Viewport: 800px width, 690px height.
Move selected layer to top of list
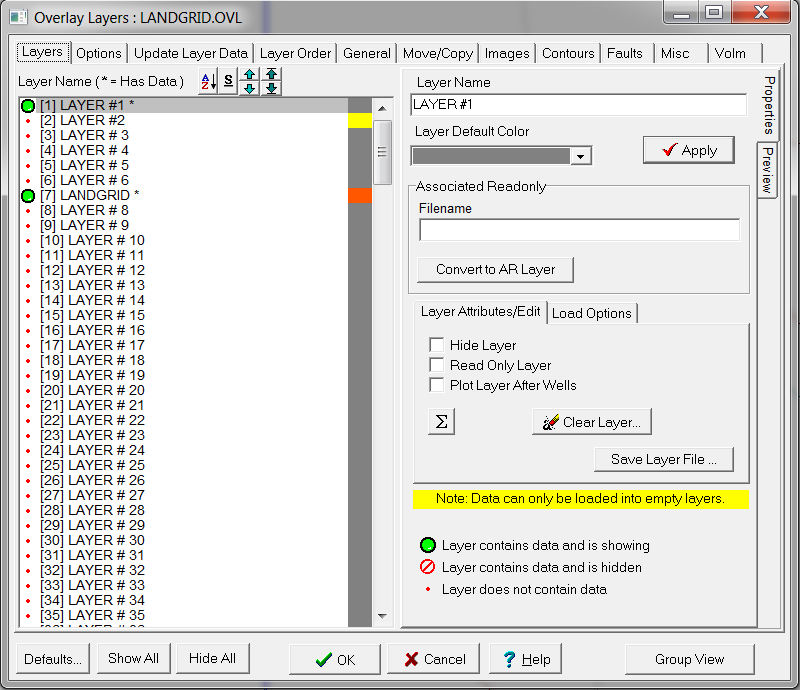pos(271,75)
